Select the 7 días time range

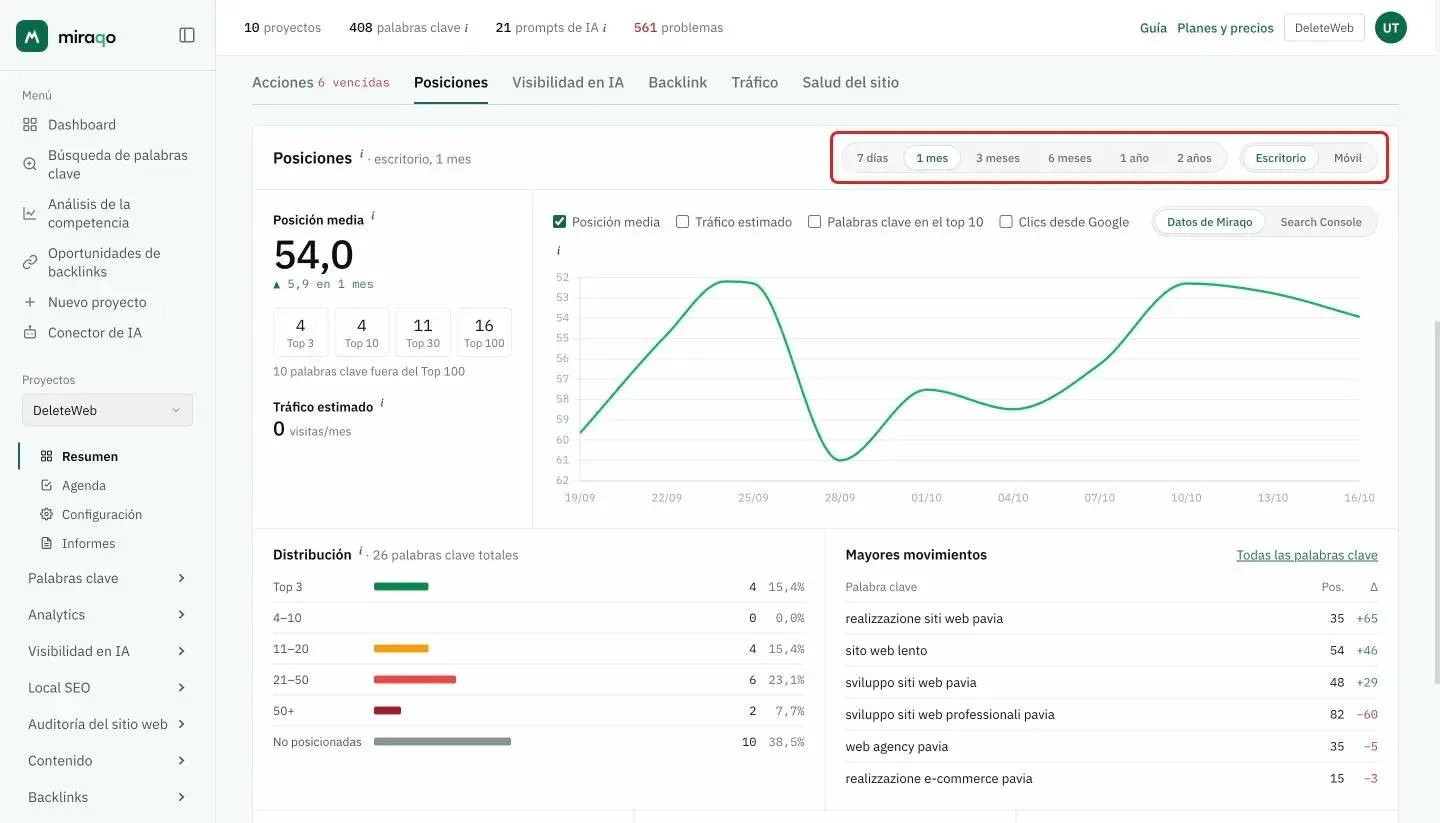[x=872, y=158]
